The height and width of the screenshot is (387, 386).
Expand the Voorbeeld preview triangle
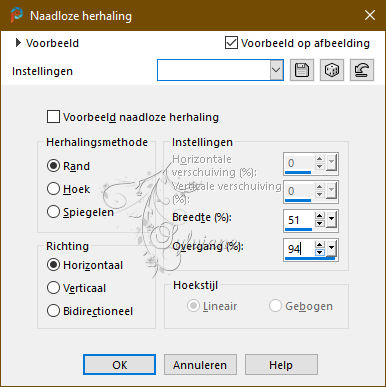point(18,43)
